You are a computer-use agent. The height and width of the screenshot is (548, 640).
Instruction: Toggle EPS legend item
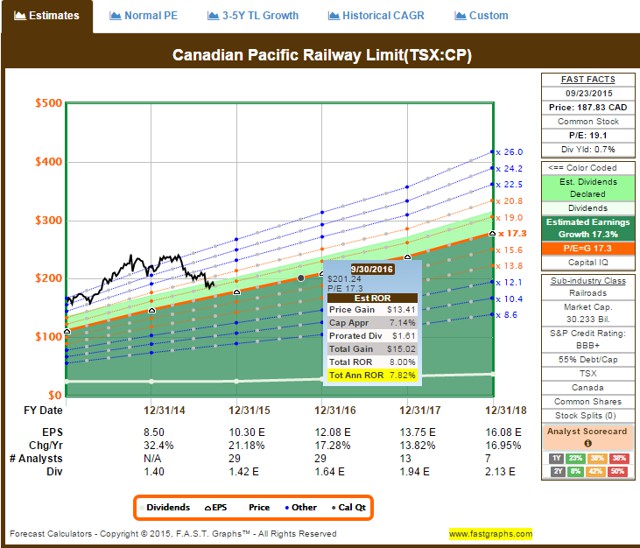(x=216, y=507)
